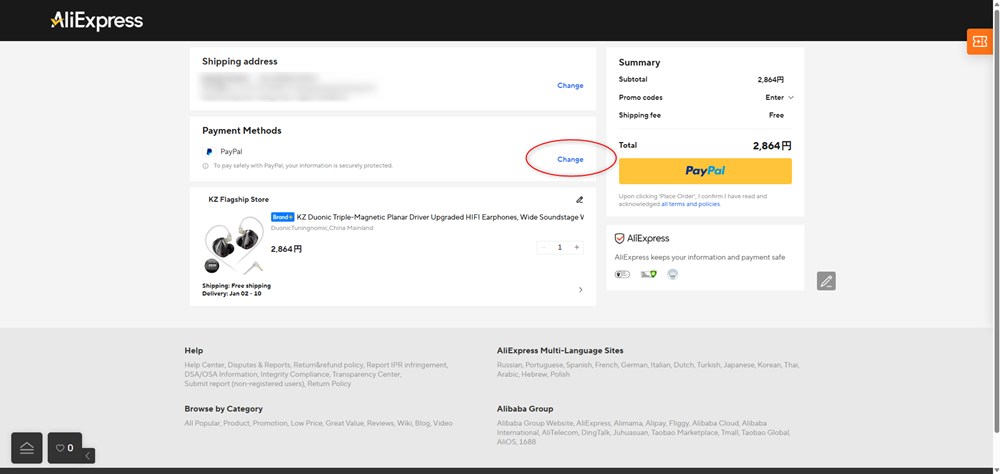1000x474 pixels.
Task: Click the Brand+ badge on the product
Action: pos(283,217)
